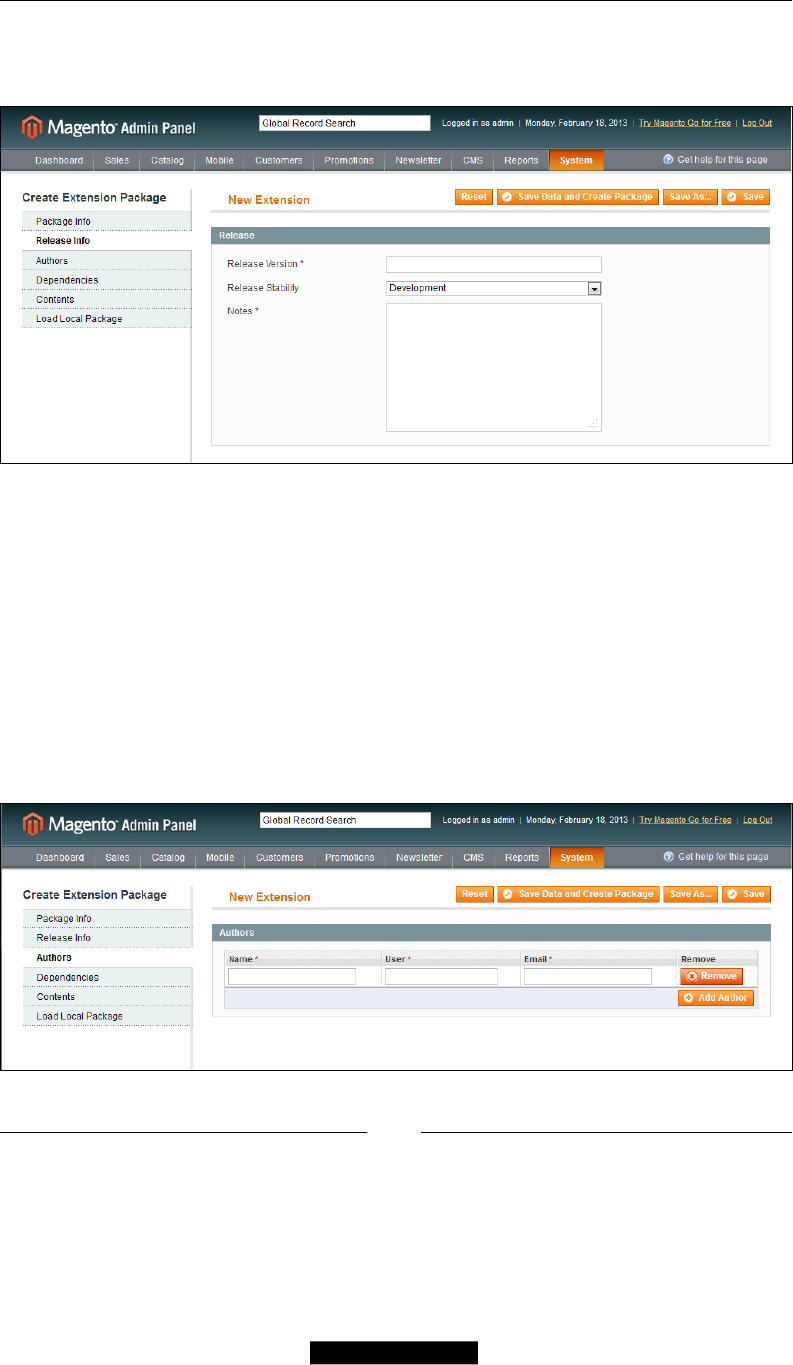This screenshot has height=1365, width=793.
Task: Click Save button on the Authors page
Action: [x=747, y=894]
